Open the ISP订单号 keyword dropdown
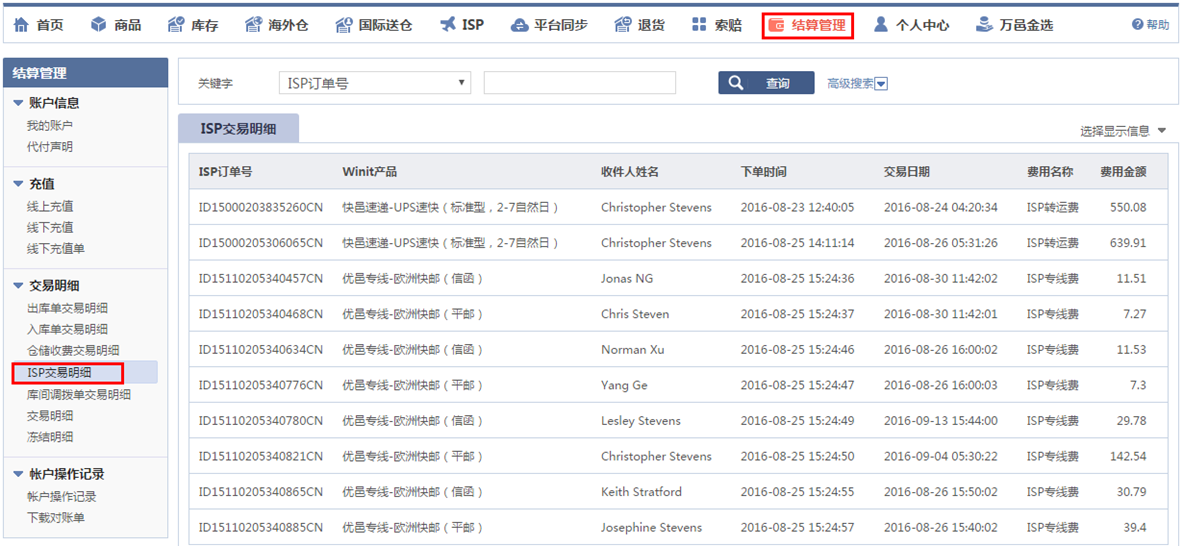1183x546 pixels. pos(374,83)
